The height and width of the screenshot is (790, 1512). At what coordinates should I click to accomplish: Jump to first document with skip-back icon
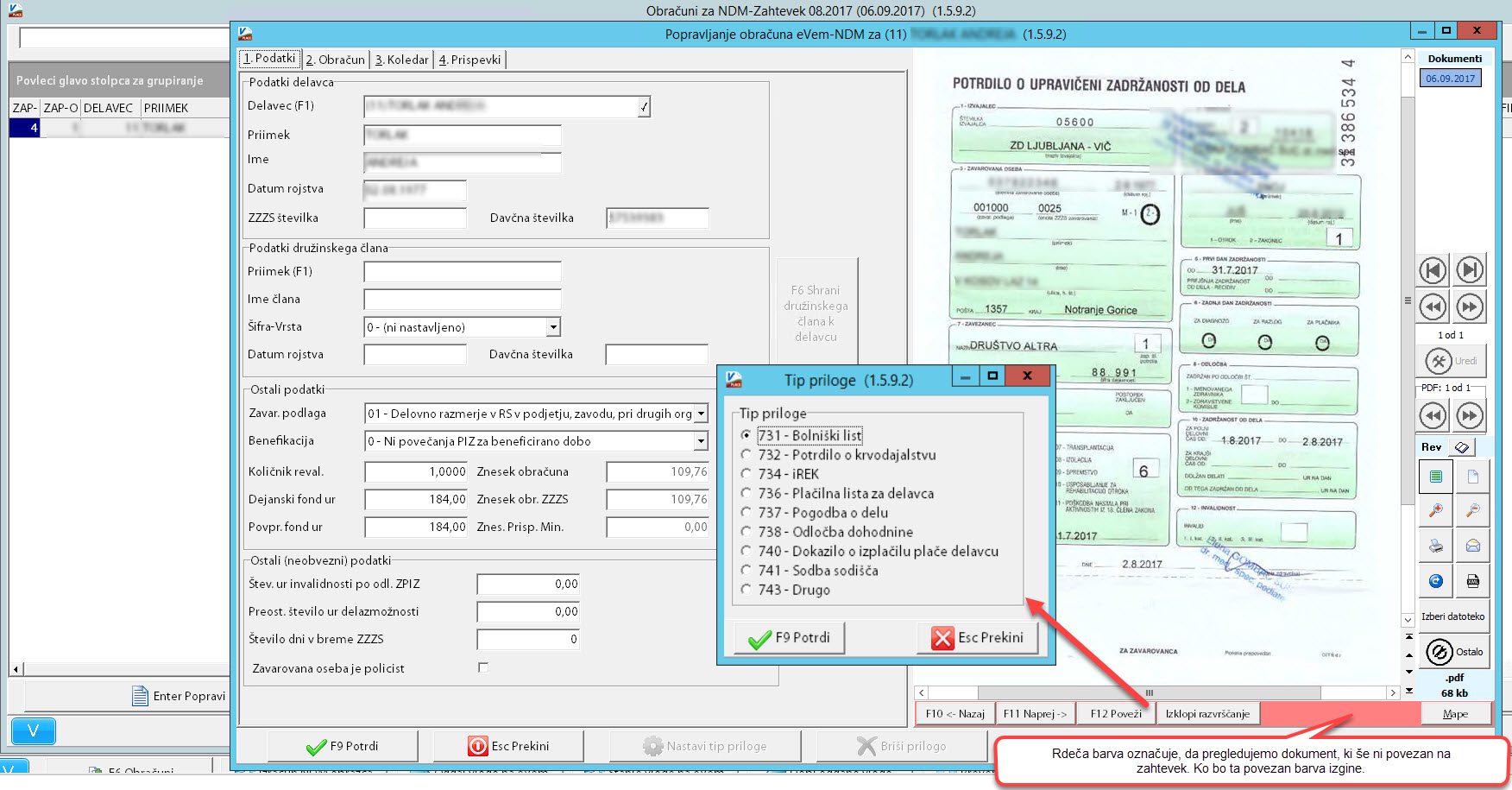point(1433,270)
